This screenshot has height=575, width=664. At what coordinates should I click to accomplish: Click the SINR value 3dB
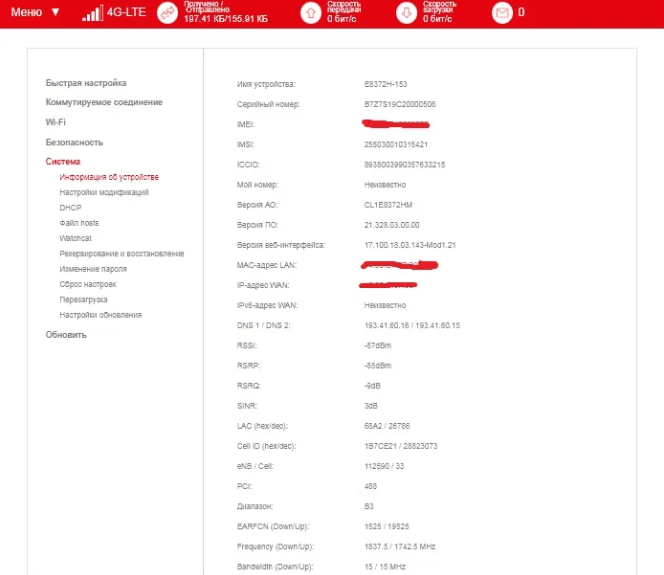[x=371, y=406]
